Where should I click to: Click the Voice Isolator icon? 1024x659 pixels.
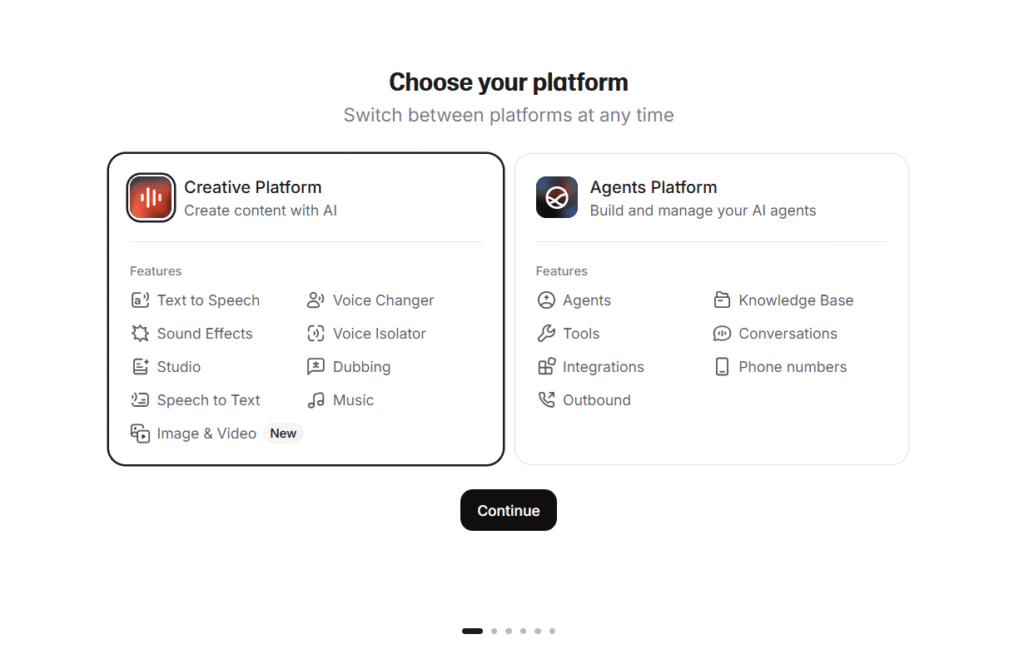pos(316,334)
